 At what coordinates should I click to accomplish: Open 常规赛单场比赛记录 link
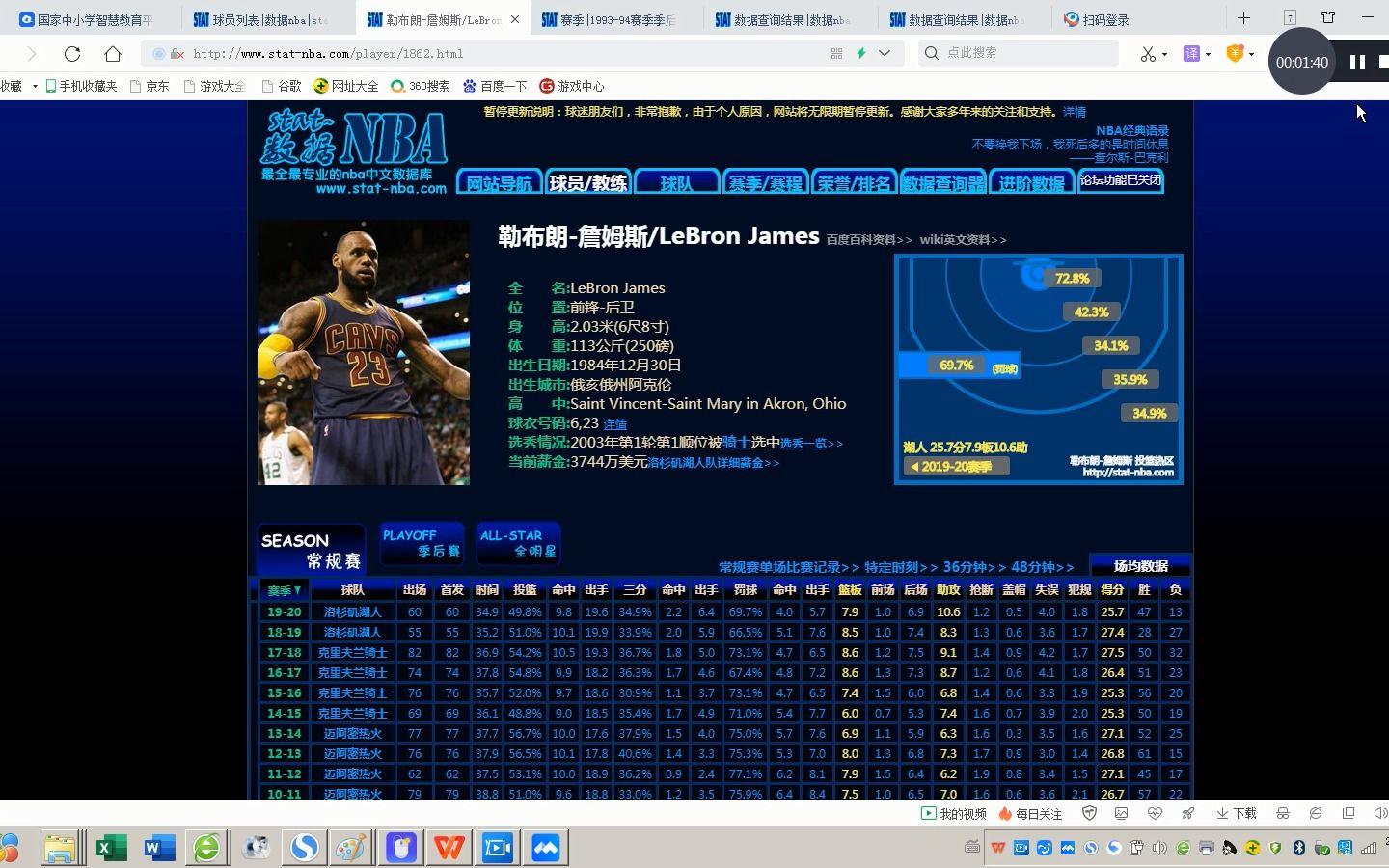coord(788,567)
